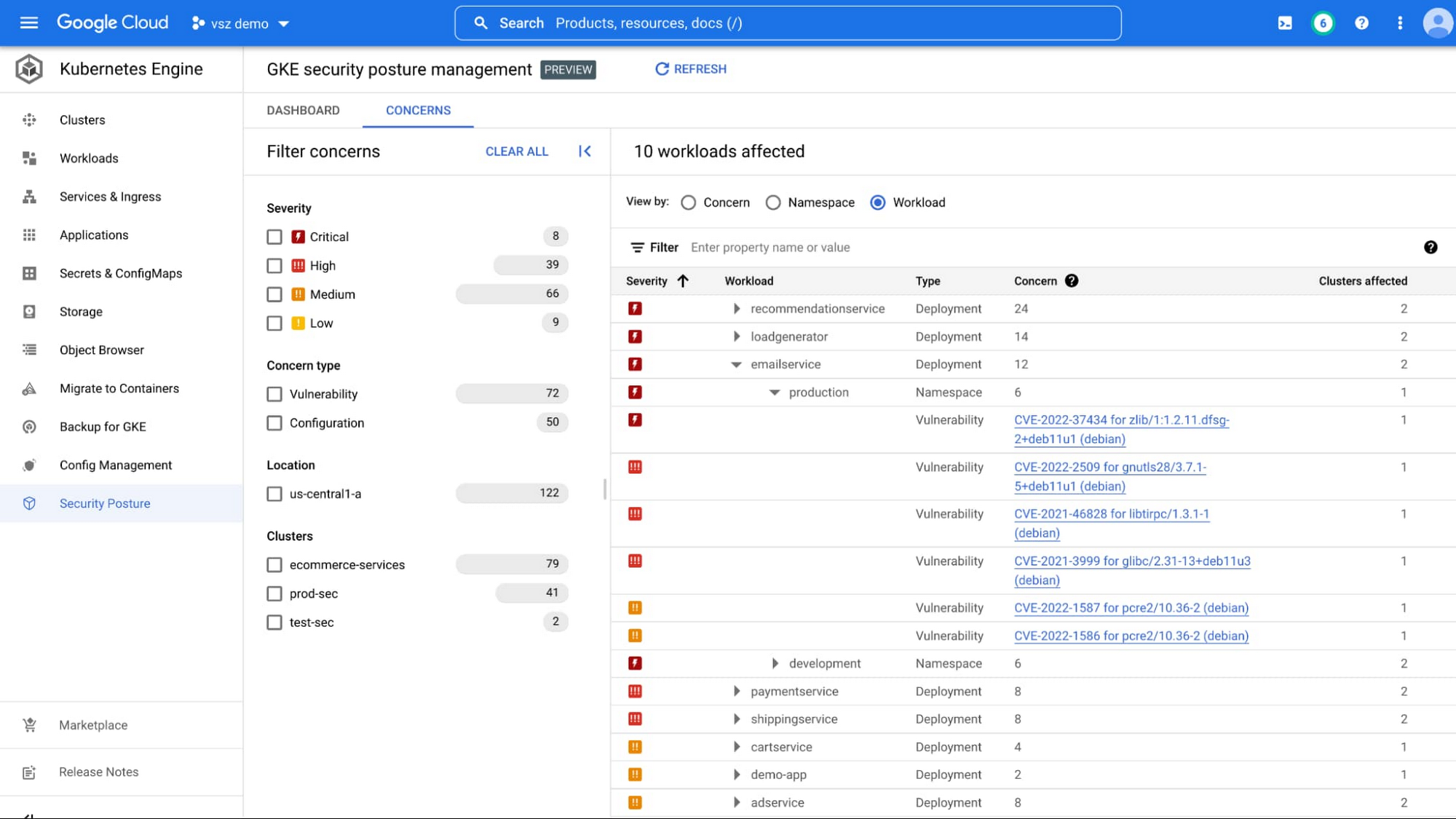Click the Security Posture sidebar icon
Screen dimensions: 1456x819
click(x=27, y=503)
